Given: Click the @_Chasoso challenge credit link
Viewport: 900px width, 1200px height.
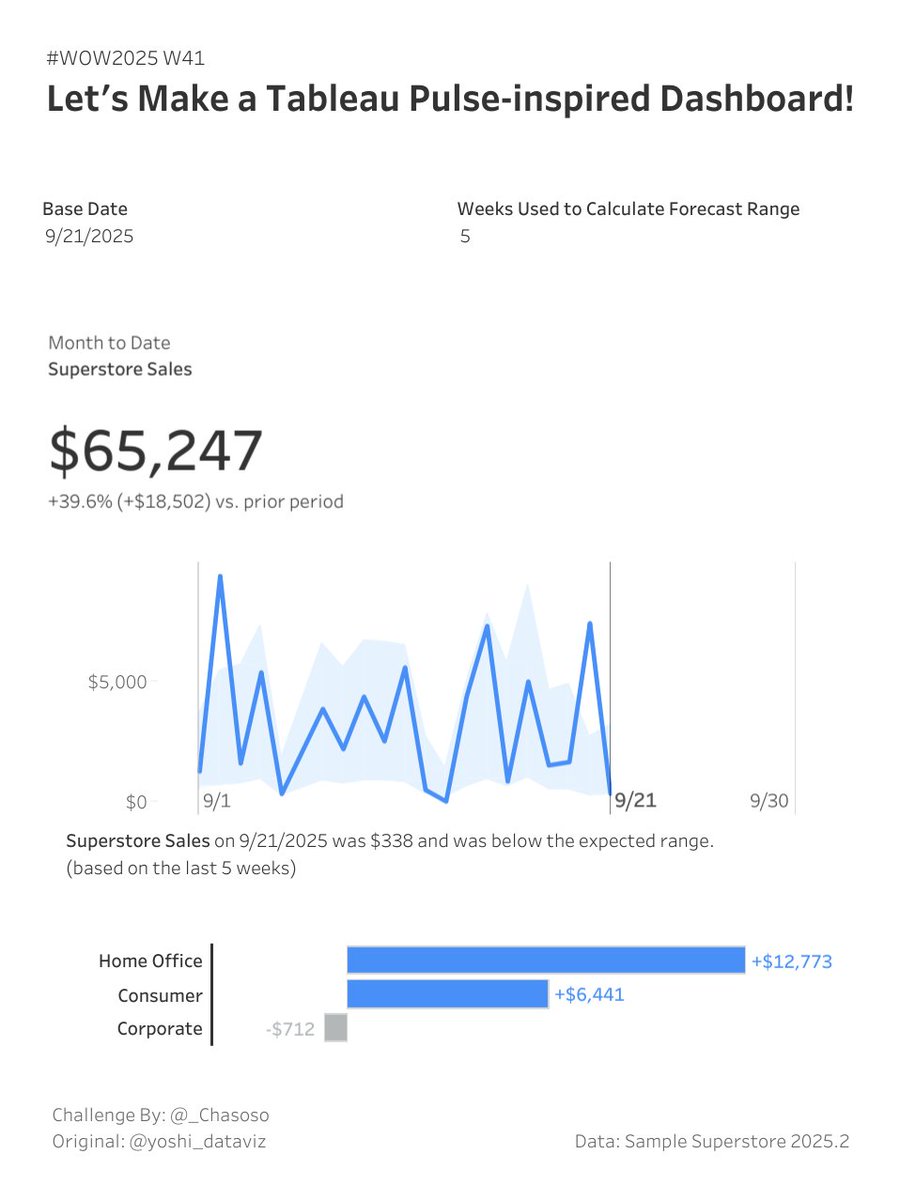Looking at the screenshot, I should 220,1114.
